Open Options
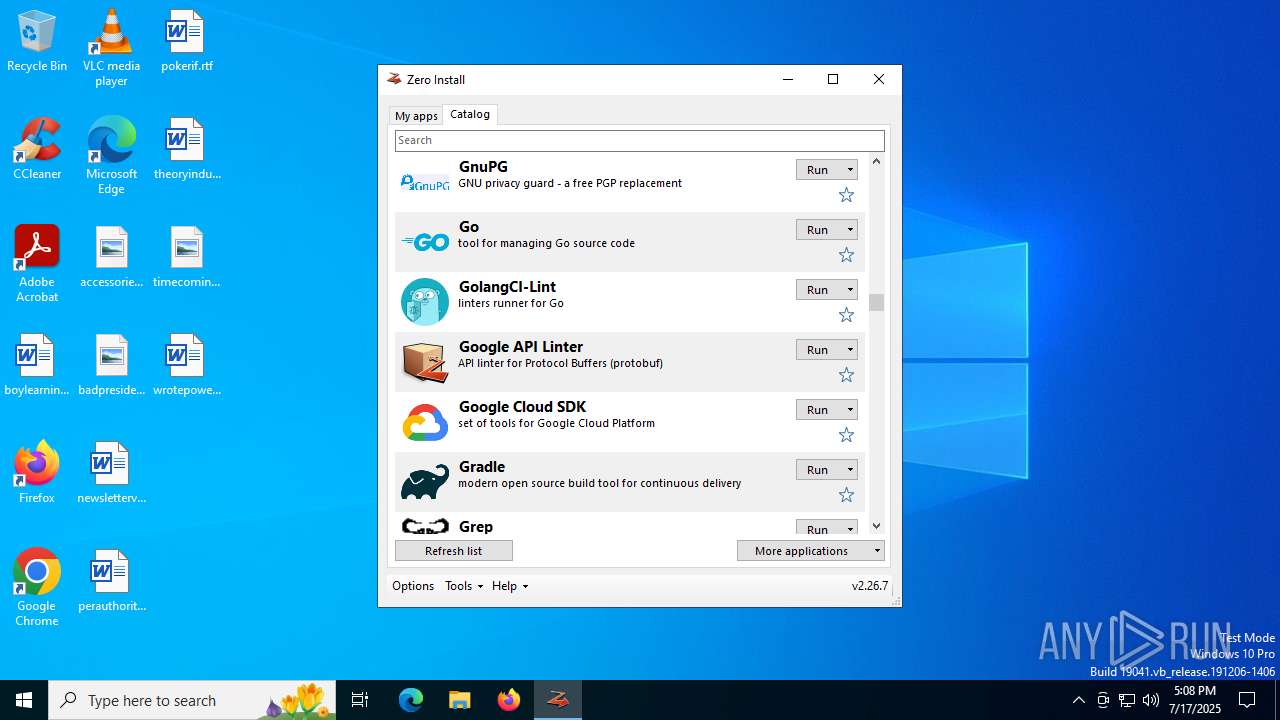 tap(413, 586)
